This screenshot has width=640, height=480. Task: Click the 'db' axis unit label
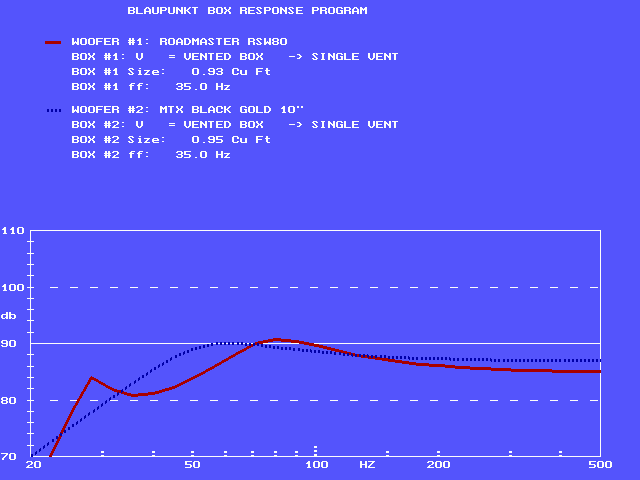point(9,316)
